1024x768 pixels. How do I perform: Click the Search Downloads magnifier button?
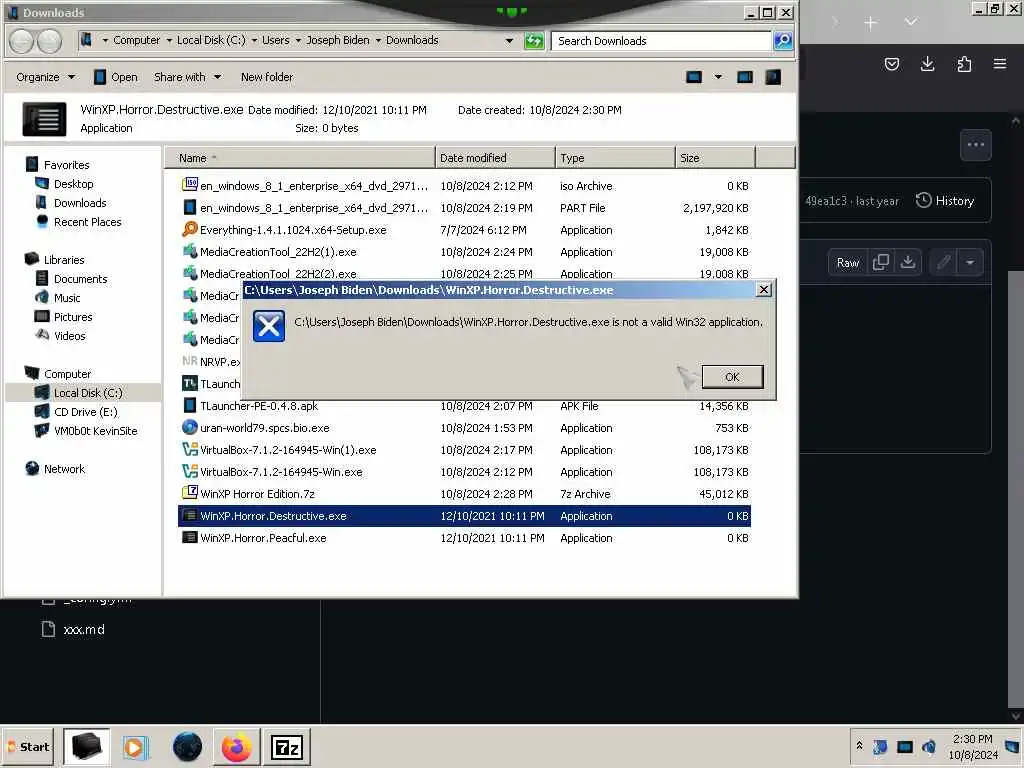(x=782, y=40)
